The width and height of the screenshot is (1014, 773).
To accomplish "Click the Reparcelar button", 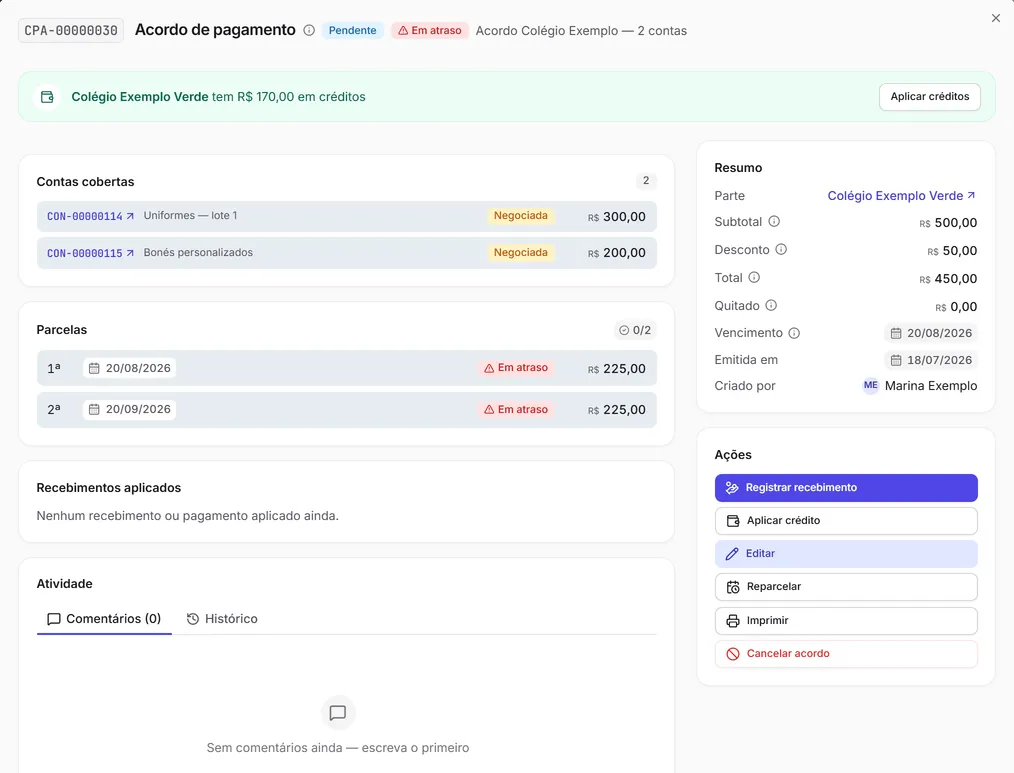I will click(846, 587).
